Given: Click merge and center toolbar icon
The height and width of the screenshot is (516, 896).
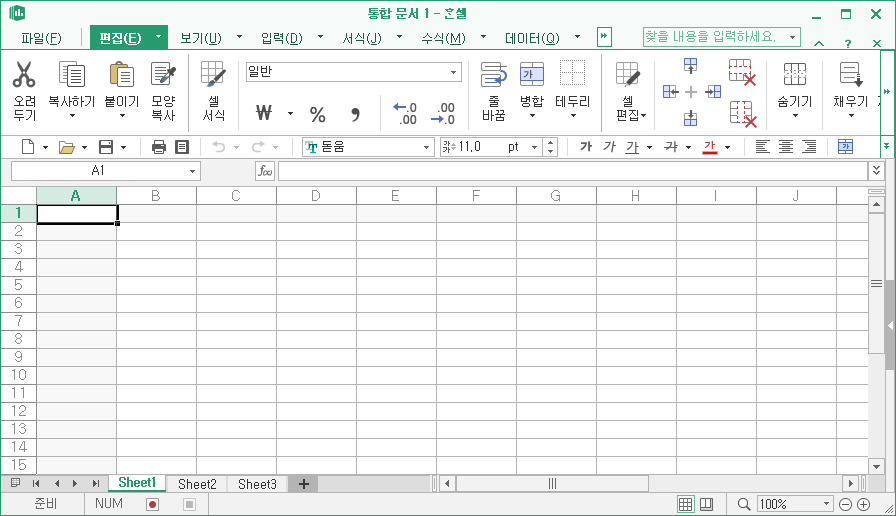Looking at the screenshot, I should tap(846, 147).
